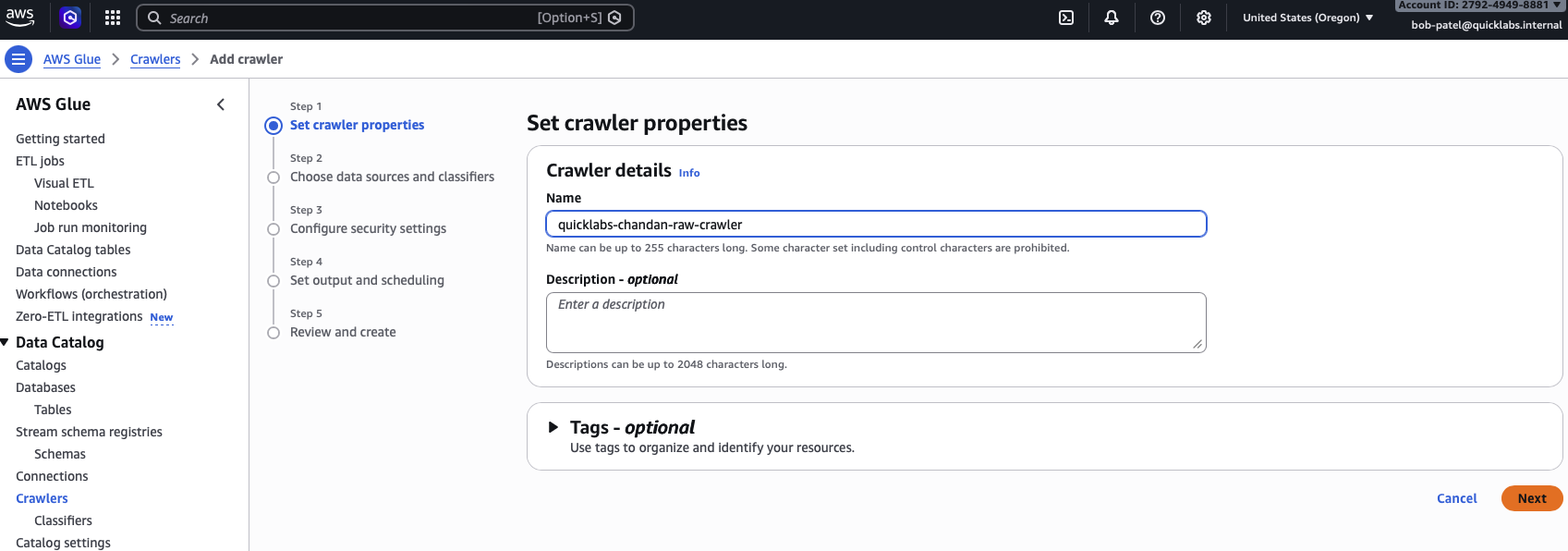Open the AWS home logo
Image resolution: width=1568 pixels, height=551 pixels.
pos(20,17)
